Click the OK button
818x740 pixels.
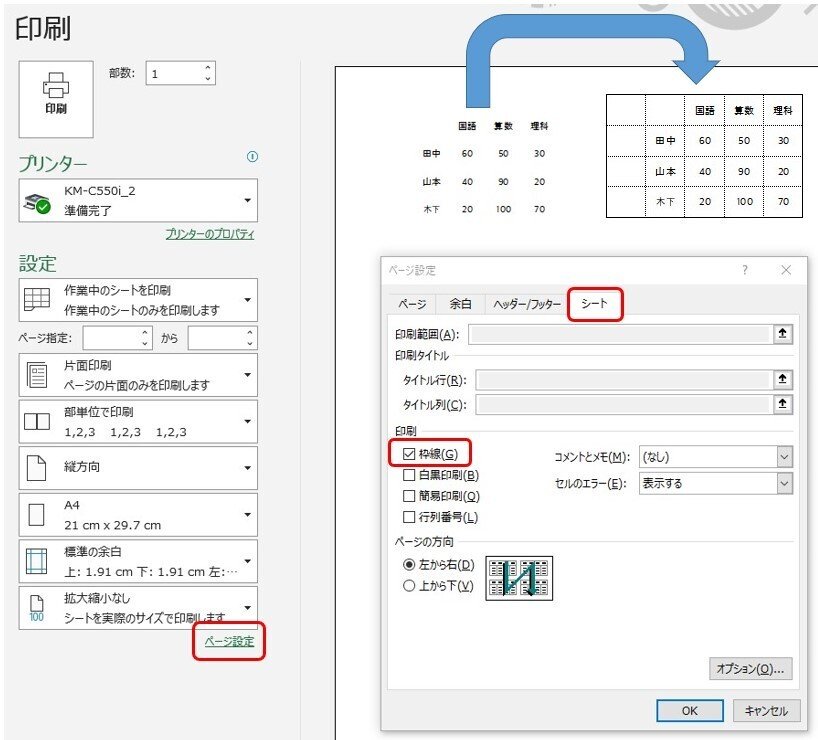point(689,710)
